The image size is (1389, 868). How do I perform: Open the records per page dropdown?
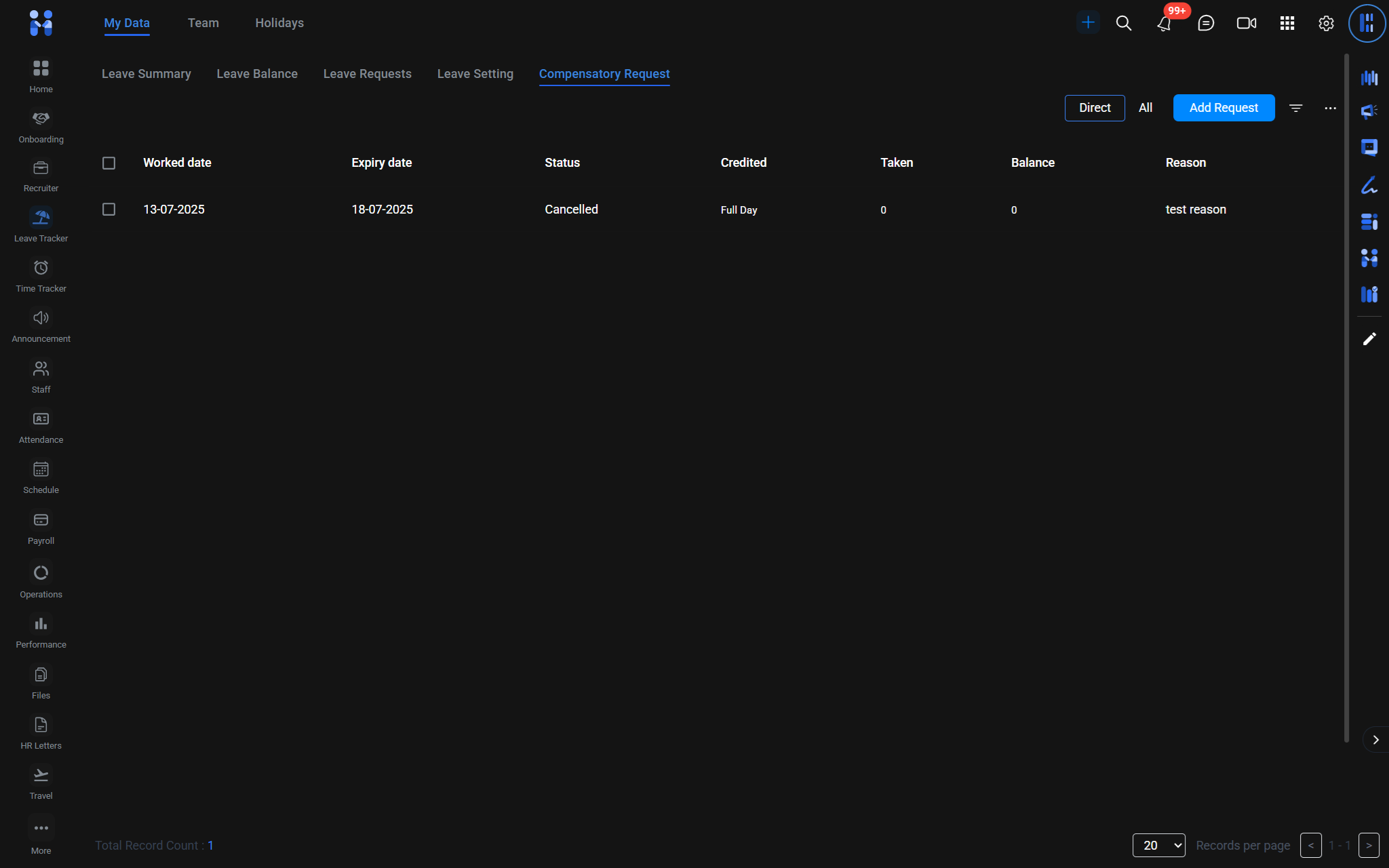coord(1158,846)
